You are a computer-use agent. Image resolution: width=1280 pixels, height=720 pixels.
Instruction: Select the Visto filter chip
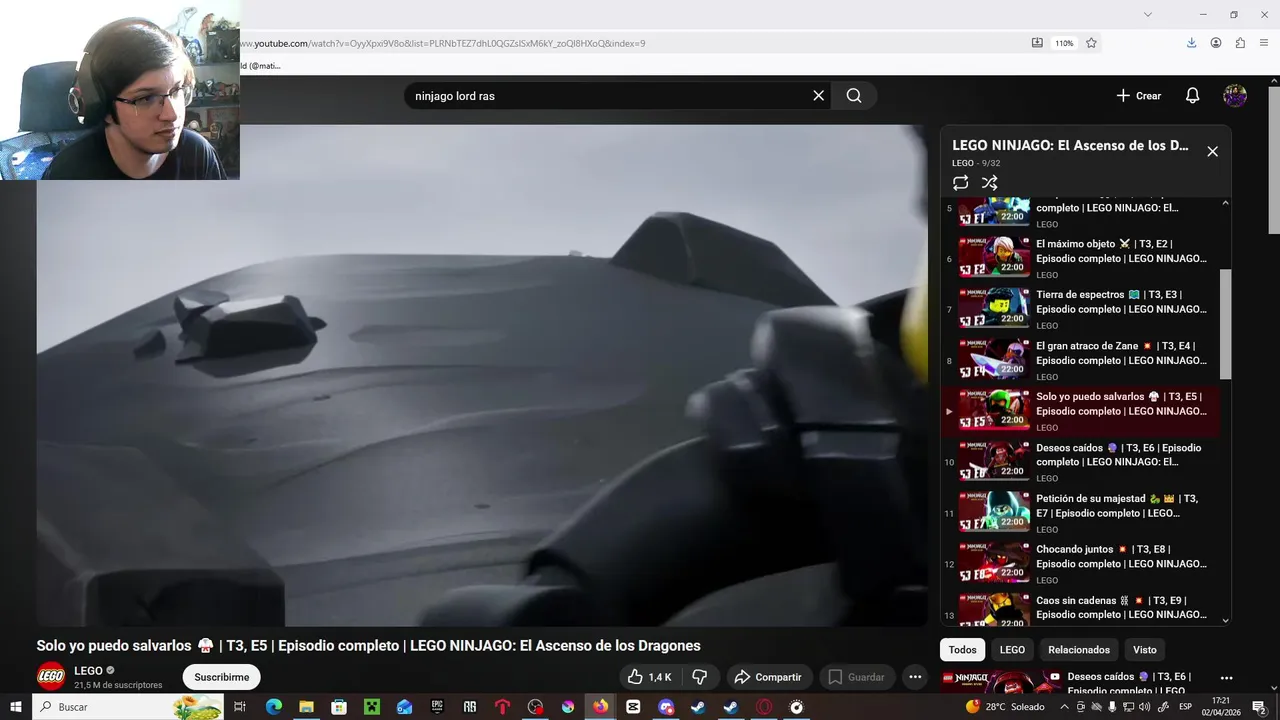click(1145, 650)
